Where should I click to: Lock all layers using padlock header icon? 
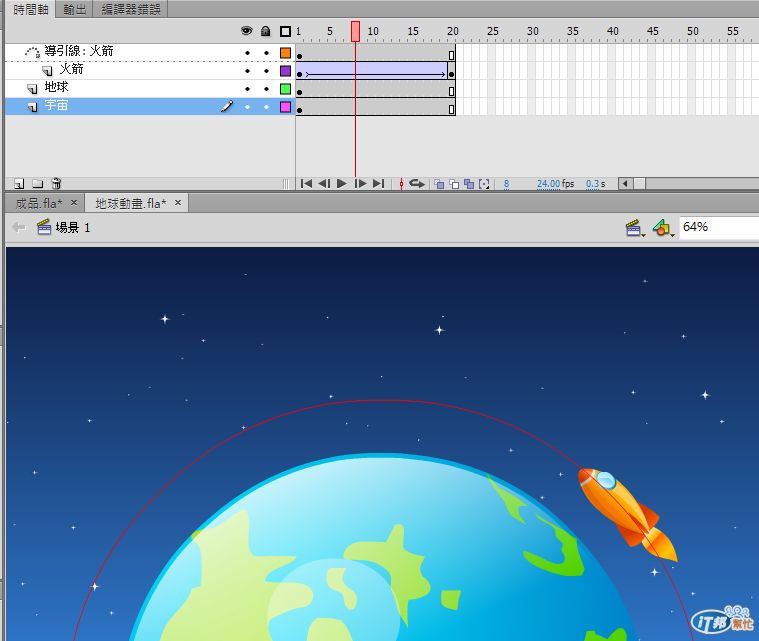pos(265,31)
